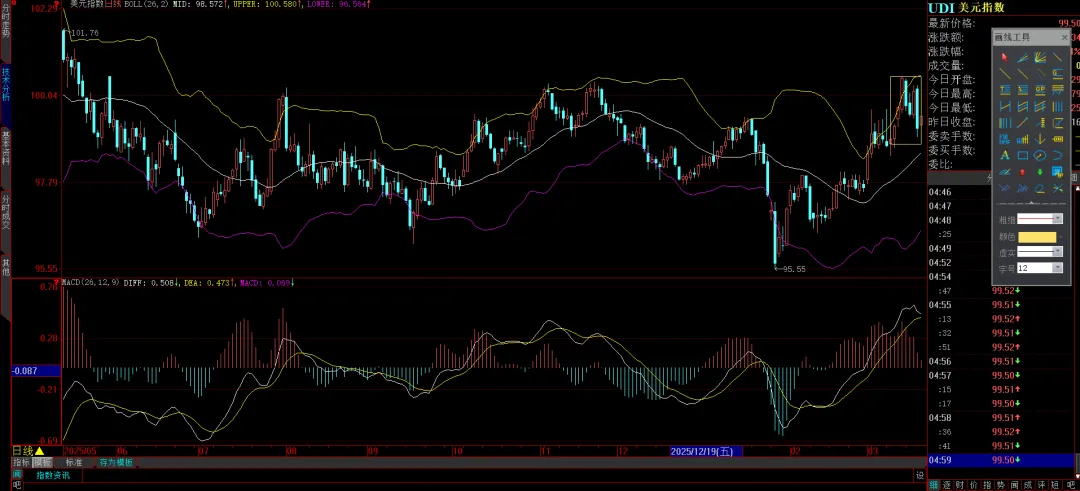Open the 字号 font size dropdown
The width and height of the screenshot is (1080, 491).
point(1058,267)
